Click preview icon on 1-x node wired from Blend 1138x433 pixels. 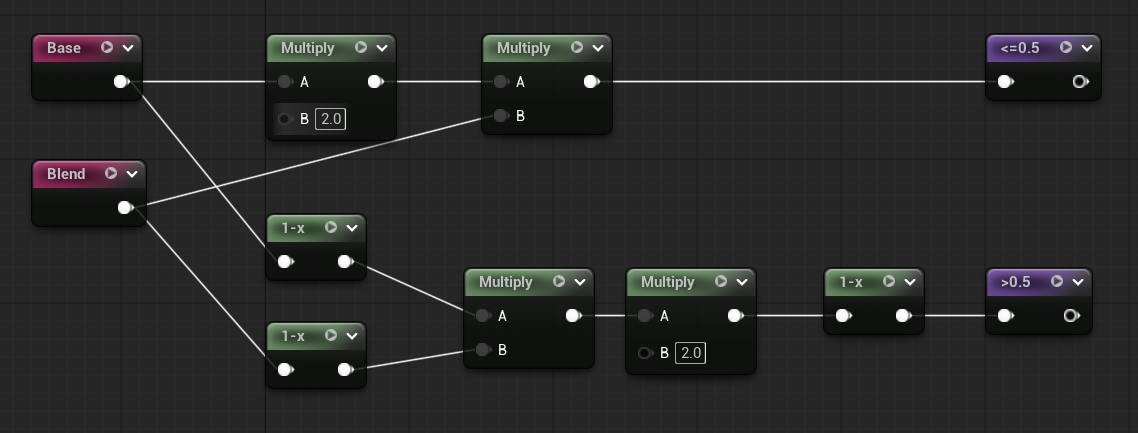(x=331, y=335)
